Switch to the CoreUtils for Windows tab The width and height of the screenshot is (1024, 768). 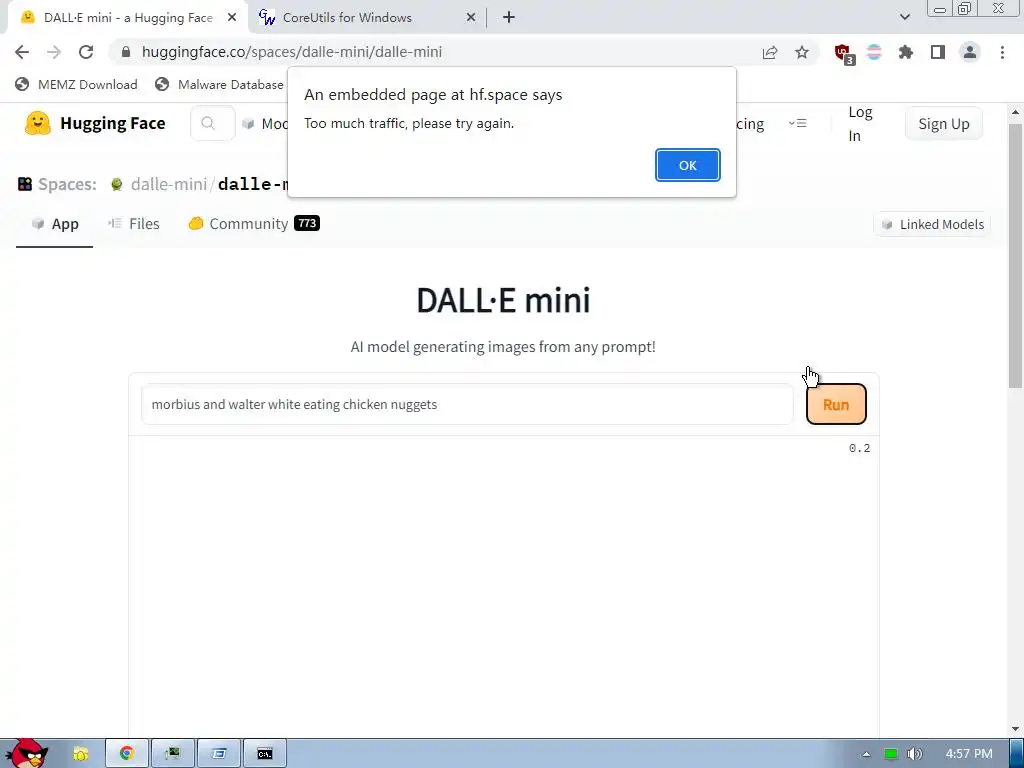coord(368,18)
